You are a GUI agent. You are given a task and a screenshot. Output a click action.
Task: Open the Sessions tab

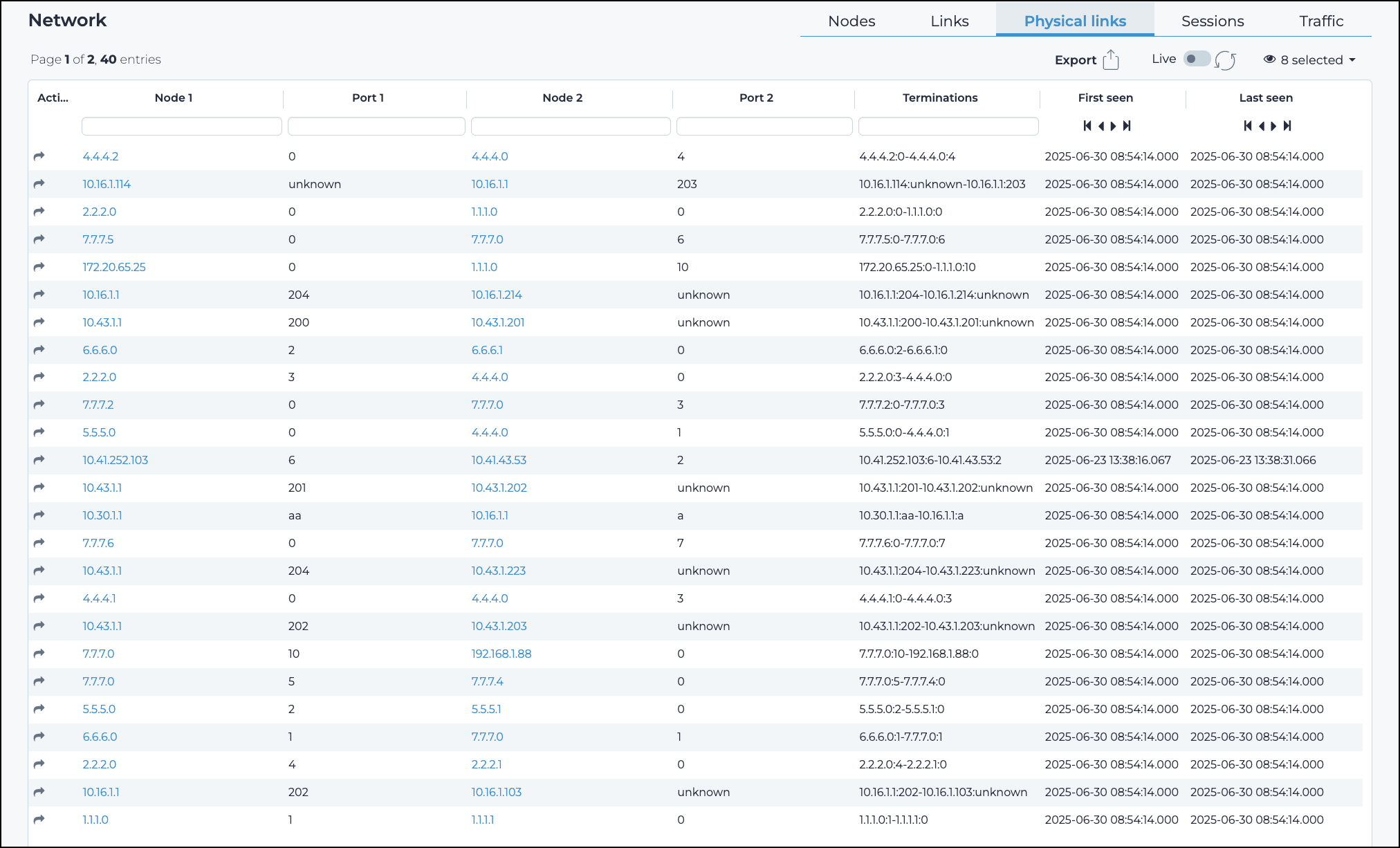pos(1212,21)
